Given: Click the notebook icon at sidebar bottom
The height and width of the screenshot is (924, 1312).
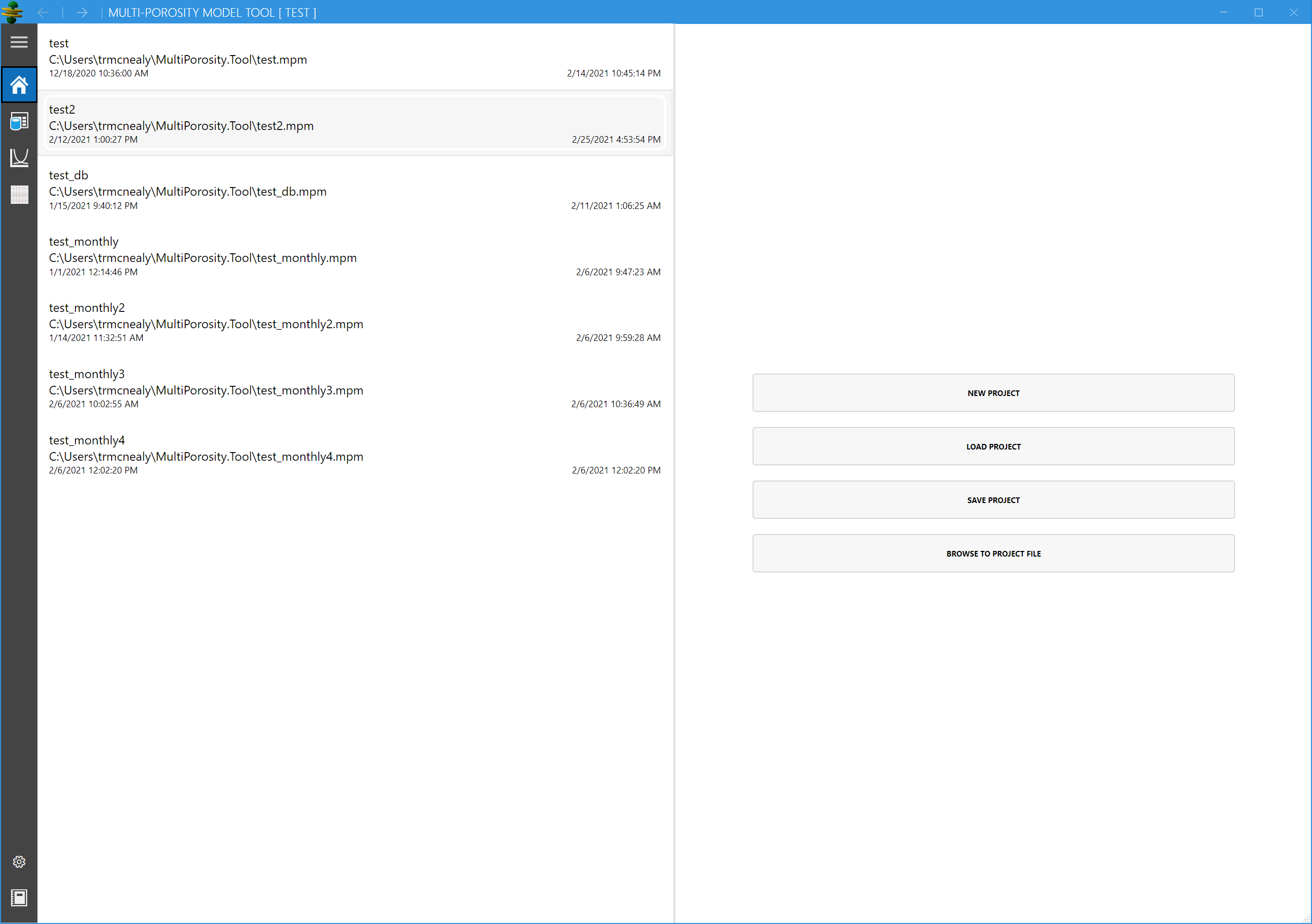Looking at the screenshot, I should (x=19, y=897).
